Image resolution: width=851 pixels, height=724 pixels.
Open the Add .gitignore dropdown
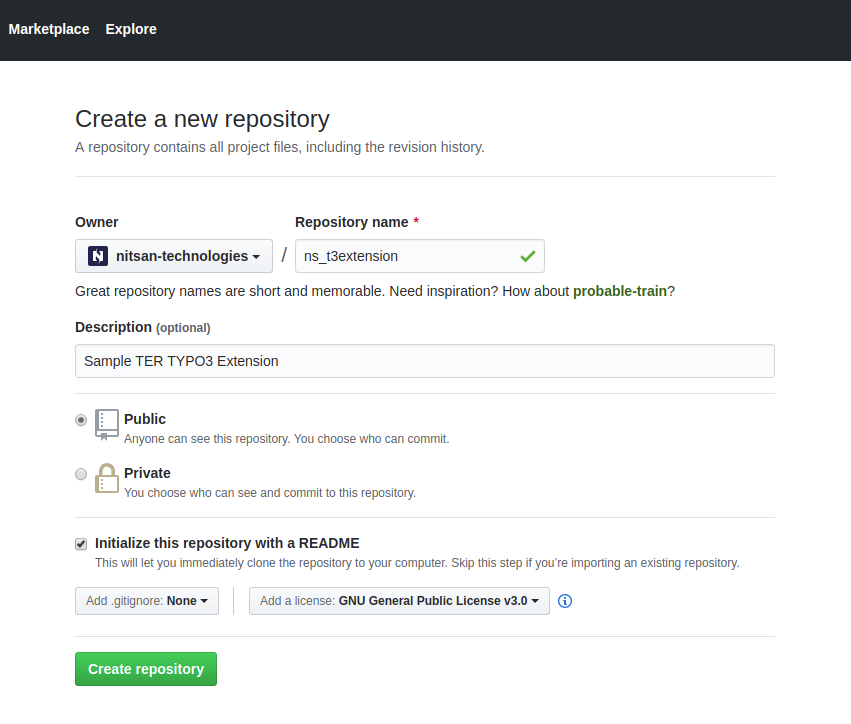coord(146,601)
